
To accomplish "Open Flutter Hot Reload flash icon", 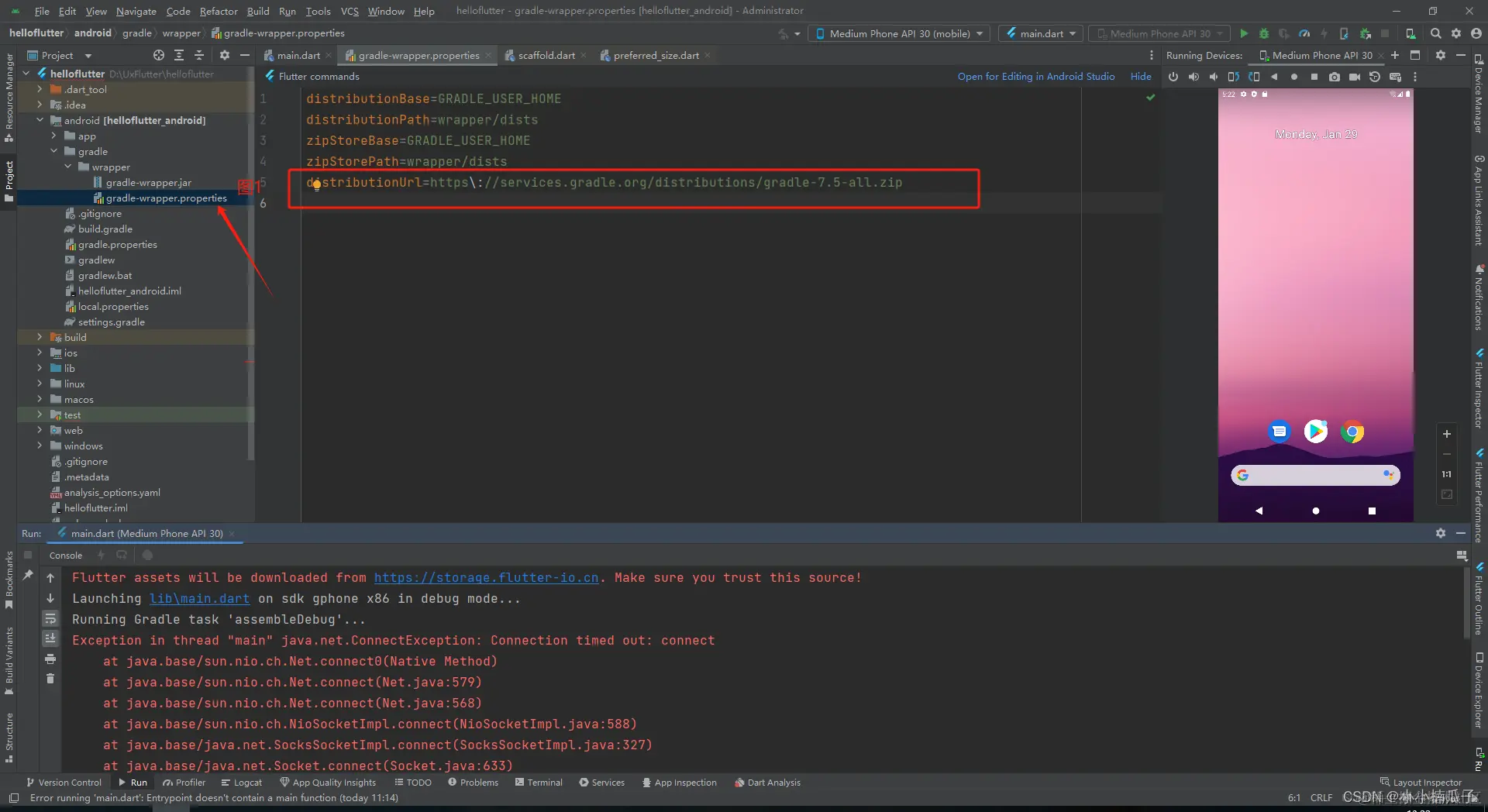I will point(1324,33).
